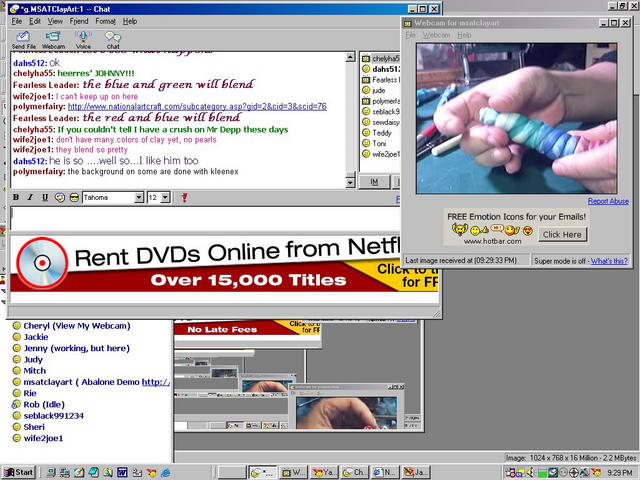Select chelyha5 in the chat user list
This screenshot has height=480, width=640.
point(381,58)
